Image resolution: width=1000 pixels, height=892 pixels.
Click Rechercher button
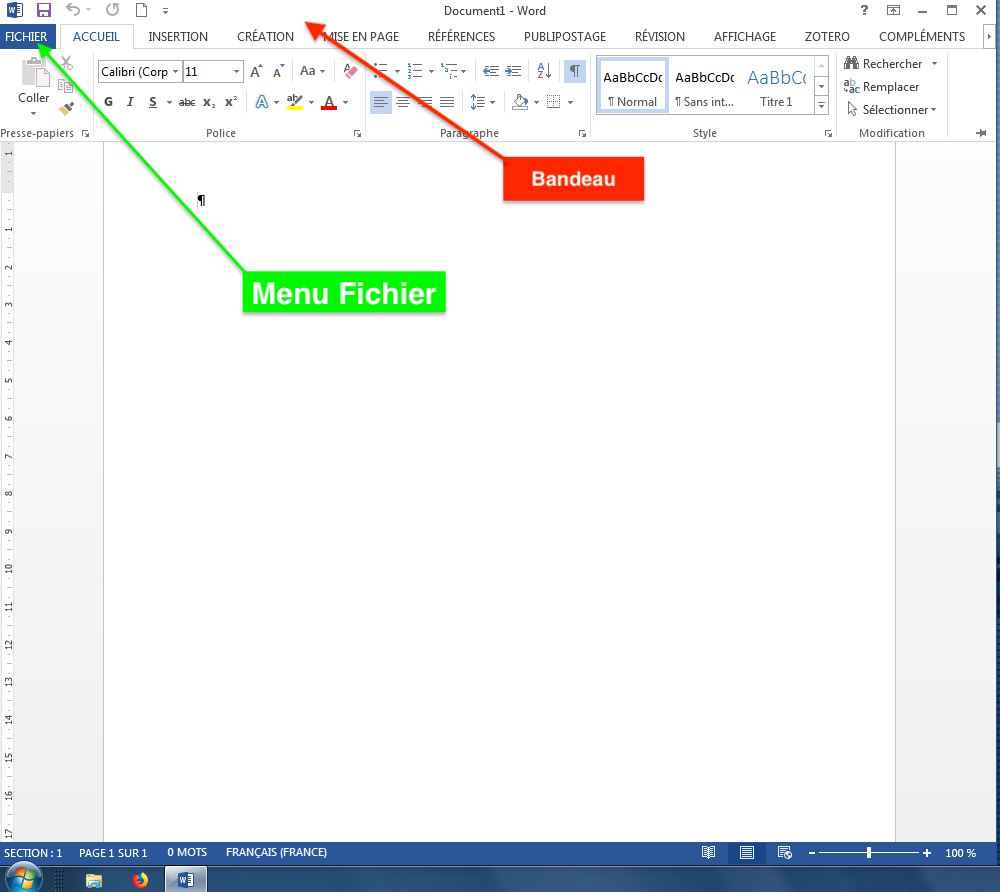(883, 64)
